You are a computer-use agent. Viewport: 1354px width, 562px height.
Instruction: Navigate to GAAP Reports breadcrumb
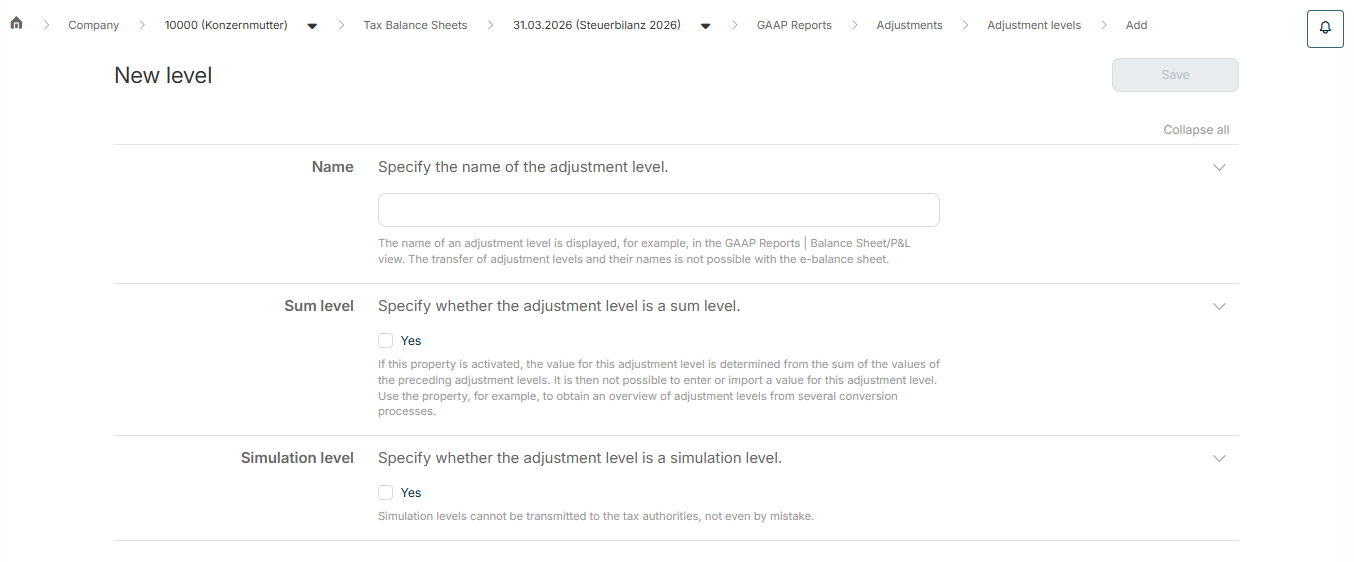(x=794, y=25)
